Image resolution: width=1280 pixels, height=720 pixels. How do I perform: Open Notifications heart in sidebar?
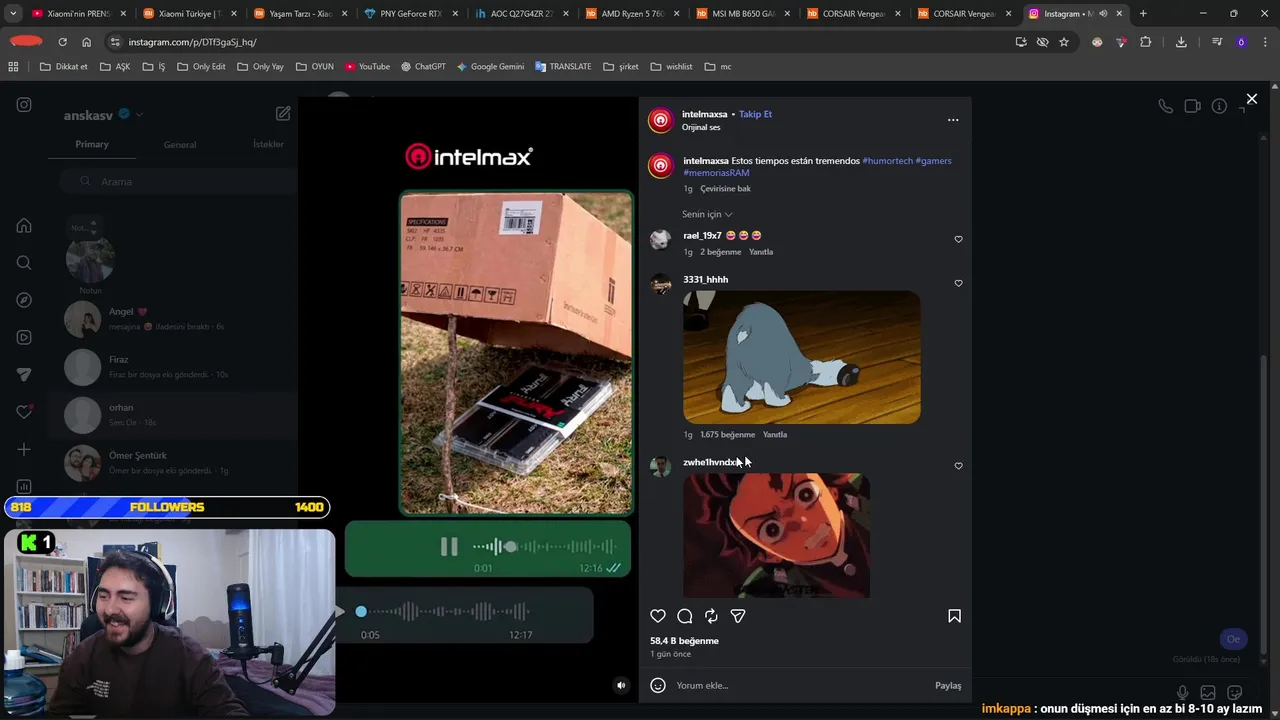[x=24, y=412]
